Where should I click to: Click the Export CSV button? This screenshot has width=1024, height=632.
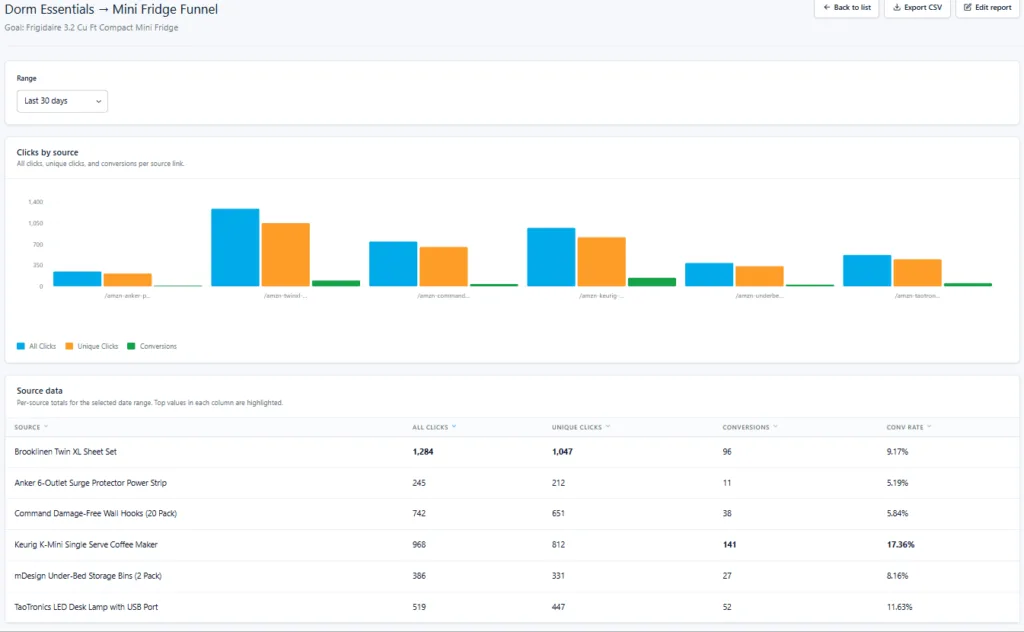pos(917,8)
